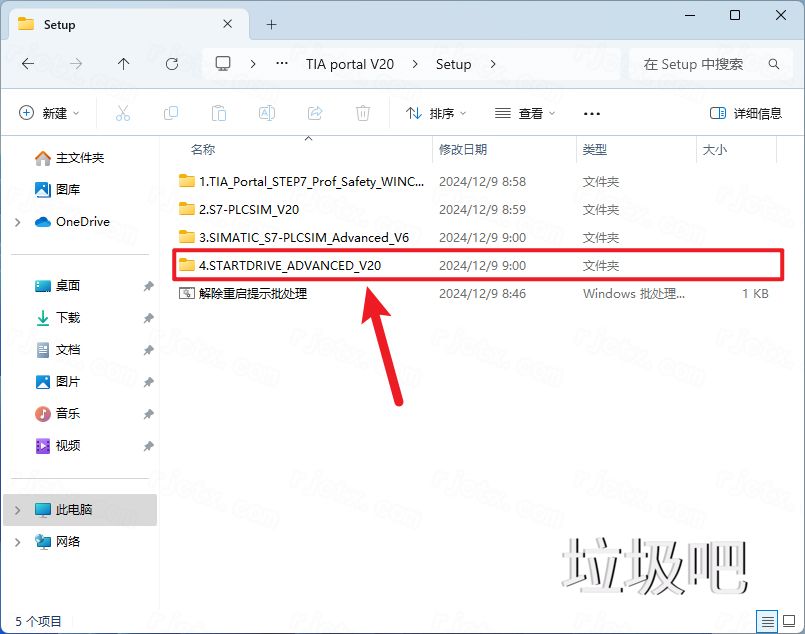Go back using the back arrow
Screen dimensions: 805x634
tap(27, 64)
